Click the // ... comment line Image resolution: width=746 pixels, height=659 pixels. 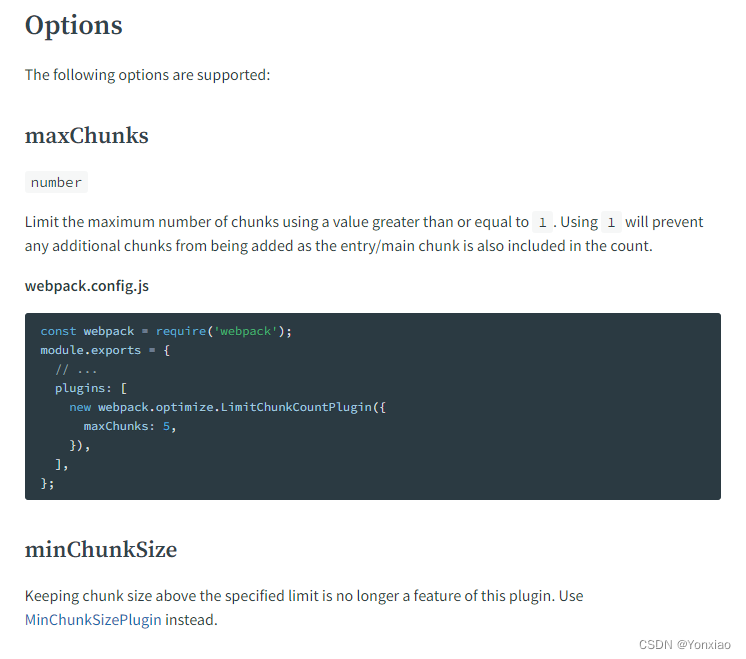[76, 369]
